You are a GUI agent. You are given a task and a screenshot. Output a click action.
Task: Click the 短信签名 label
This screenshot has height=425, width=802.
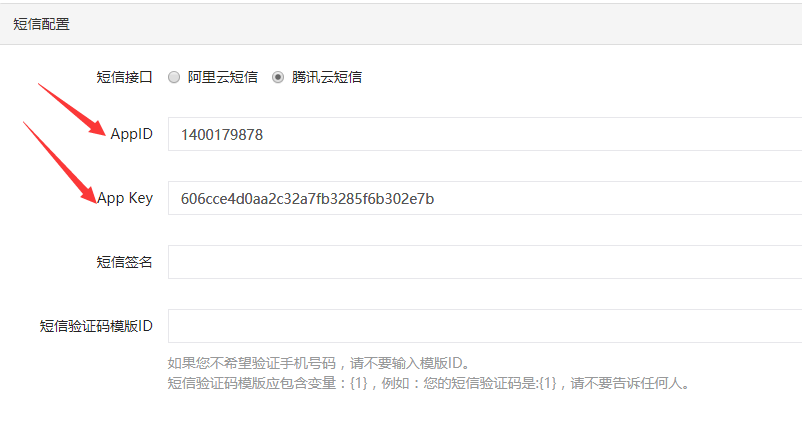[x=124, y=262]
